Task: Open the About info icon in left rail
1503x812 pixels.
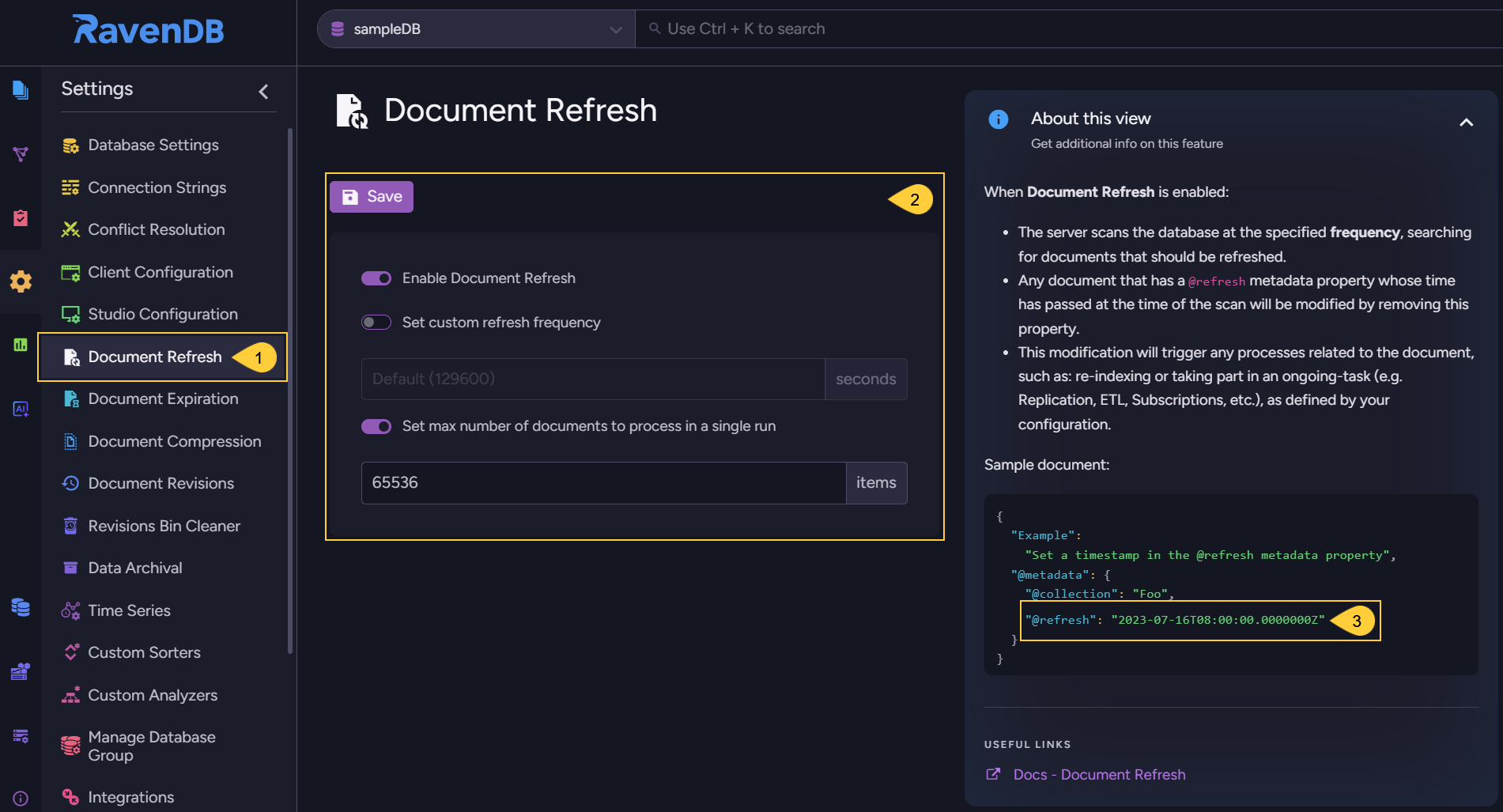Action: point(21,799)
